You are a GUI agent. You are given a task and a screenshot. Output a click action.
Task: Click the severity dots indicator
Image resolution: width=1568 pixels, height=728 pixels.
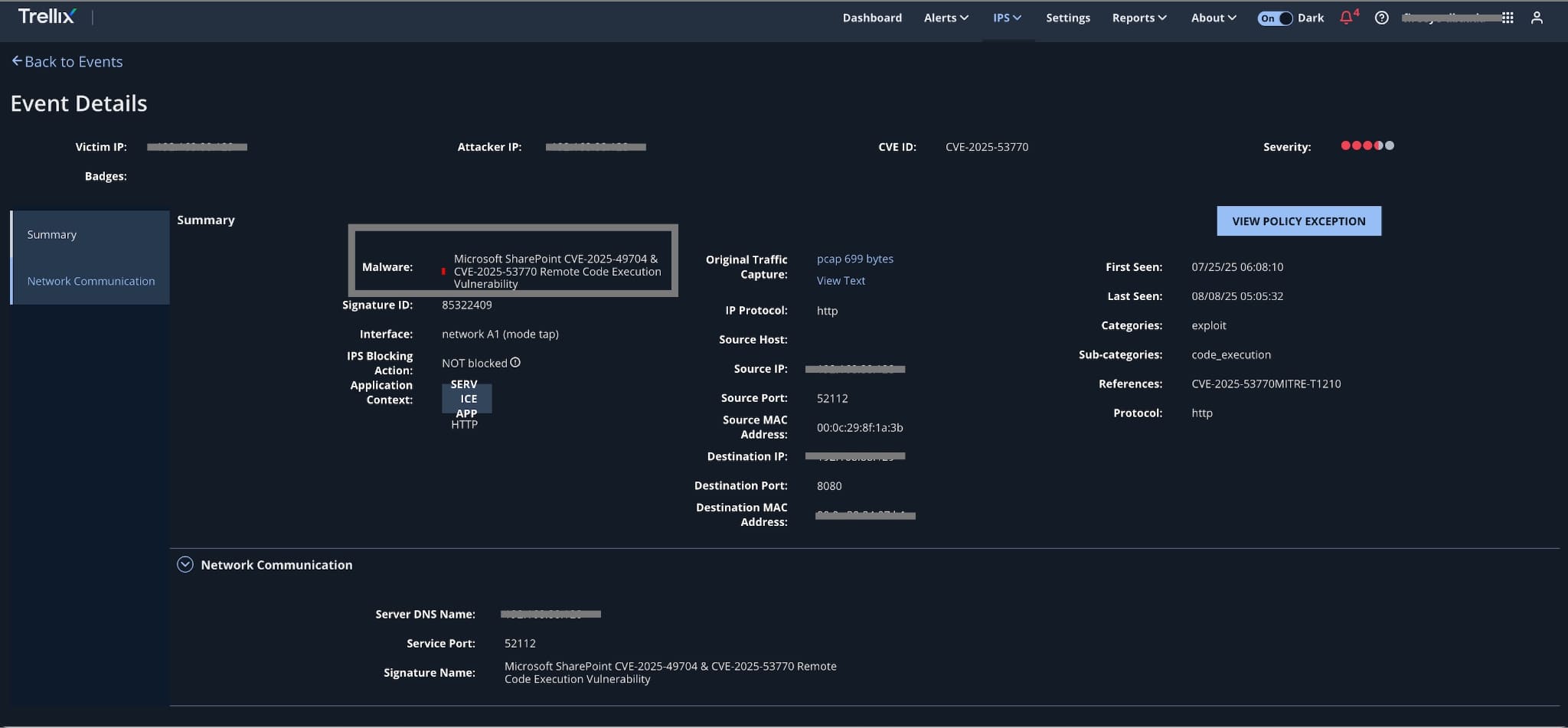[x=1367, y=145]
